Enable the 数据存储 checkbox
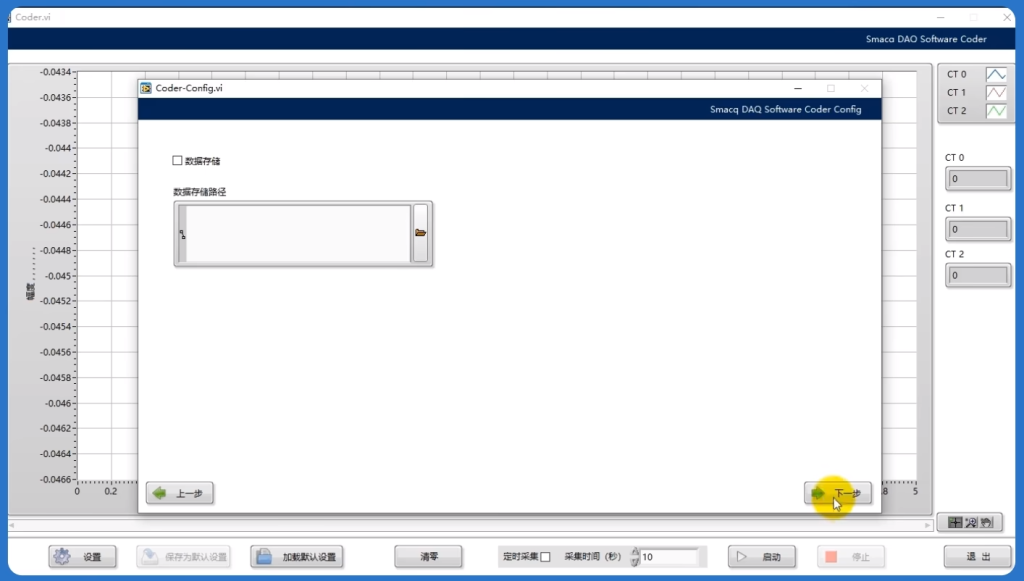This screenshot has width=1024, height=581. tap(177, 161)
